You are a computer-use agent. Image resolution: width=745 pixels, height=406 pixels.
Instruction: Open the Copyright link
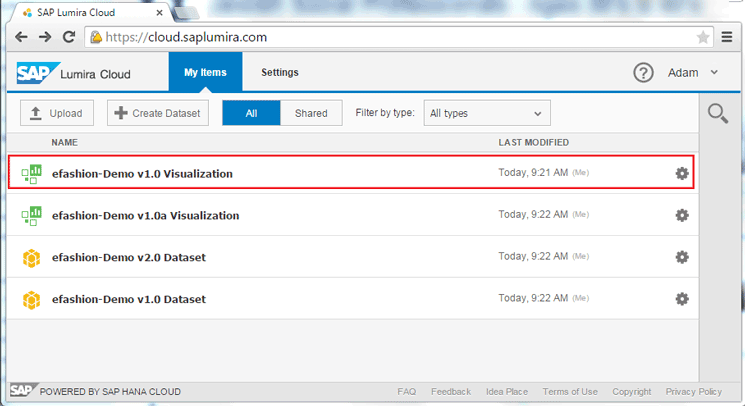(631, 392)
